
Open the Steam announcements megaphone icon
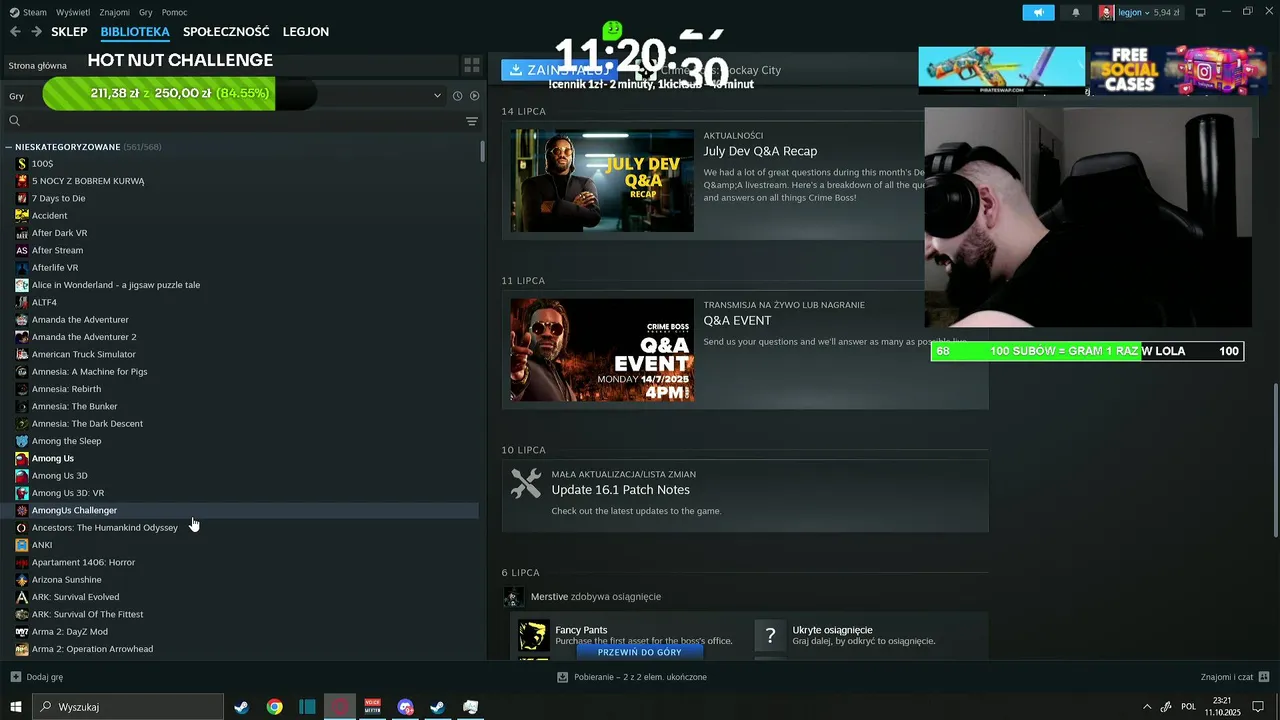click(x=1038, y=12)
